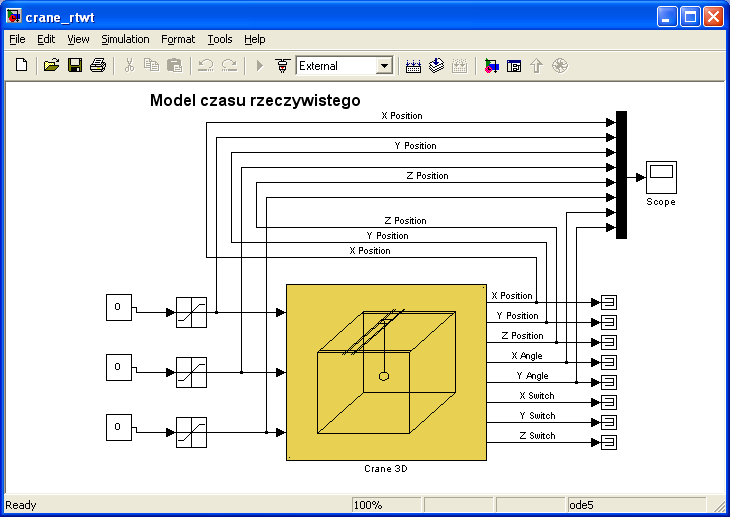Click the Redo arrow icon

tap(229, 65)
